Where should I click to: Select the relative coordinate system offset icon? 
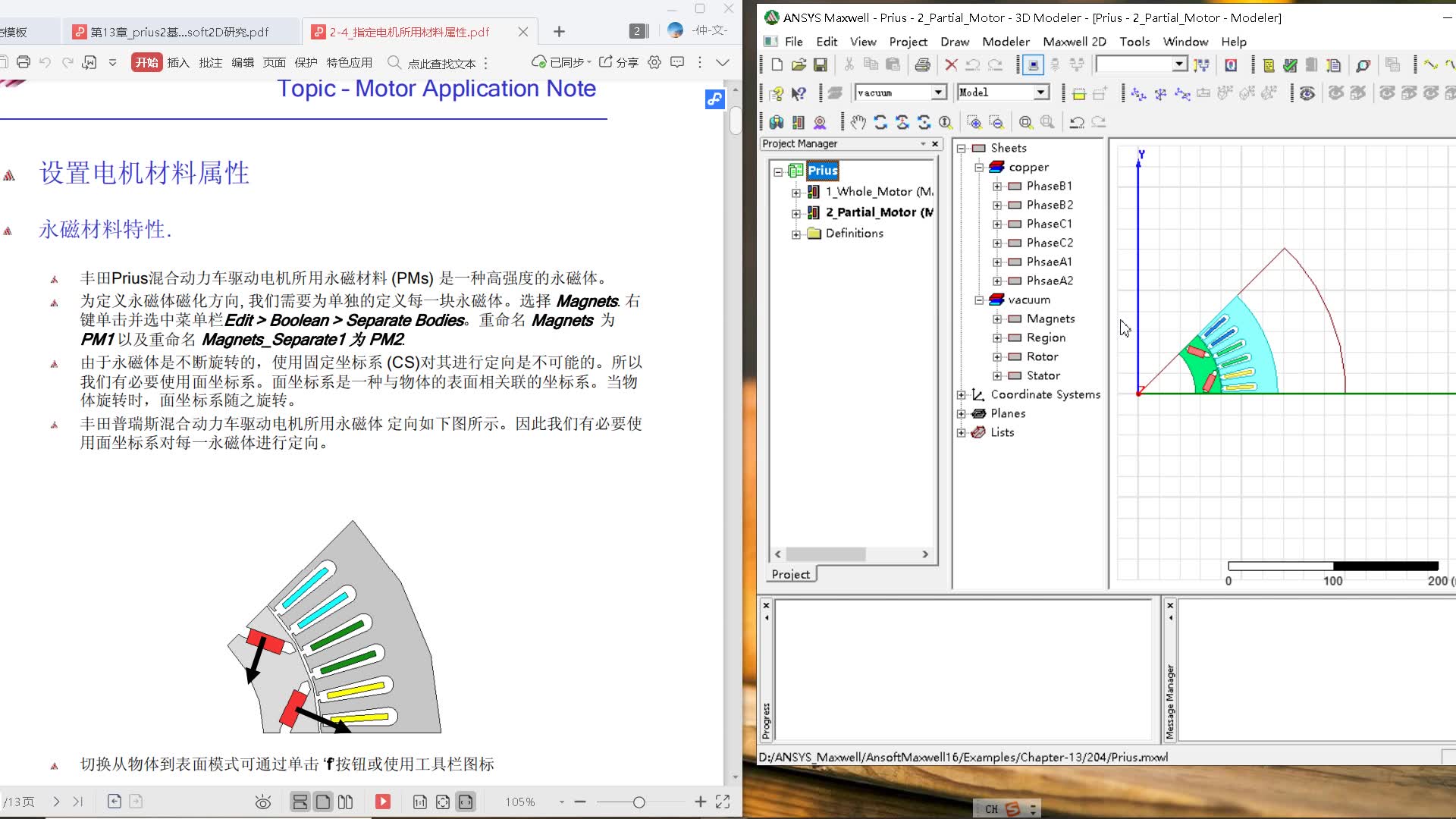(1138, 93)
